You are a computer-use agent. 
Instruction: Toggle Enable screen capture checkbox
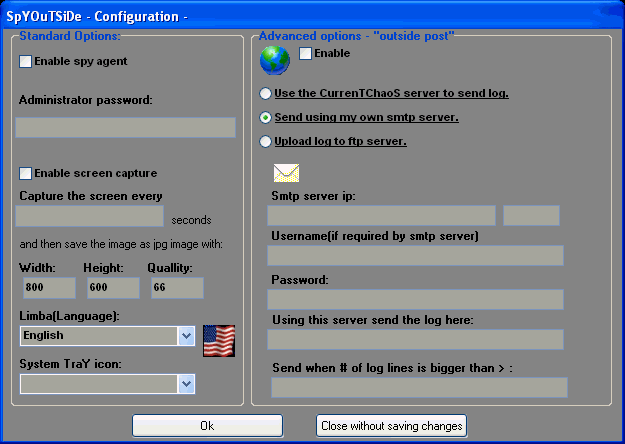point(26,173)
